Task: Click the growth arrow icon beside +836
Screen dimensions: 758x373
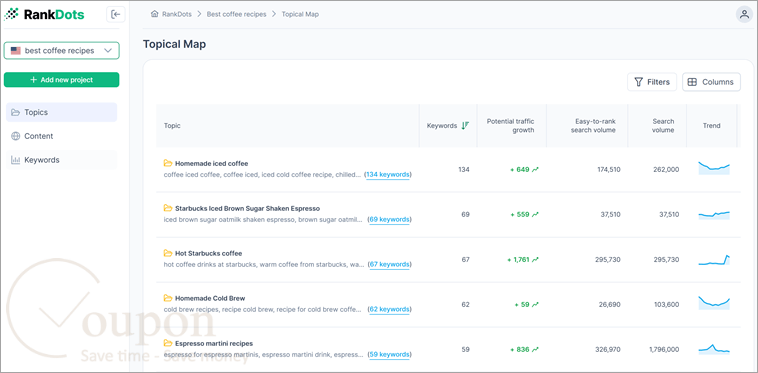Action: pos(535,349)
